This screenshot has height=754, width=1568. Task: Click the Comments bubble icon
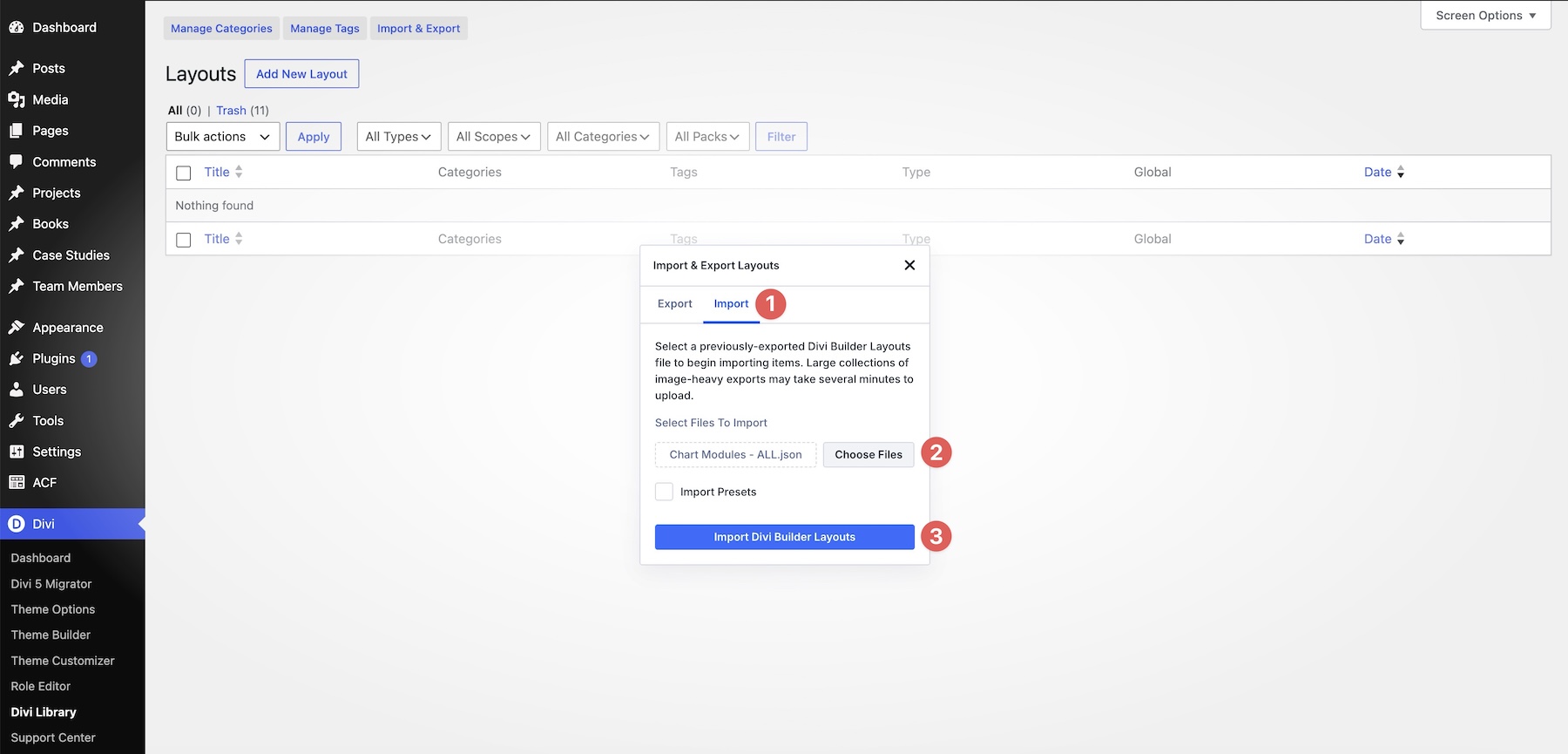click(x=17, y=161)
